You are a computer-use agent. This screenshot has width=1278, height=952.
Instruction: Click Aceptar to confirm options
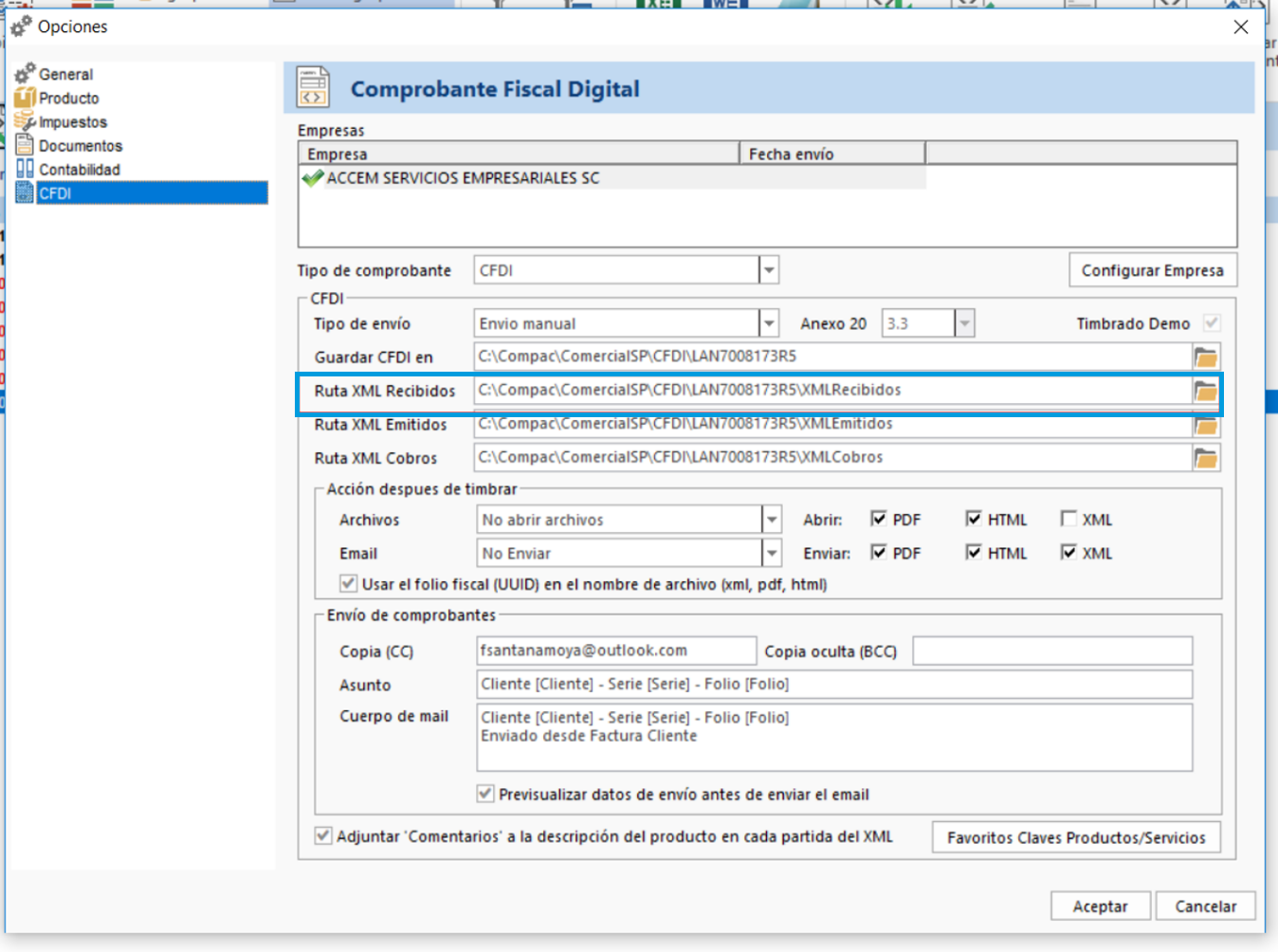1100,906
